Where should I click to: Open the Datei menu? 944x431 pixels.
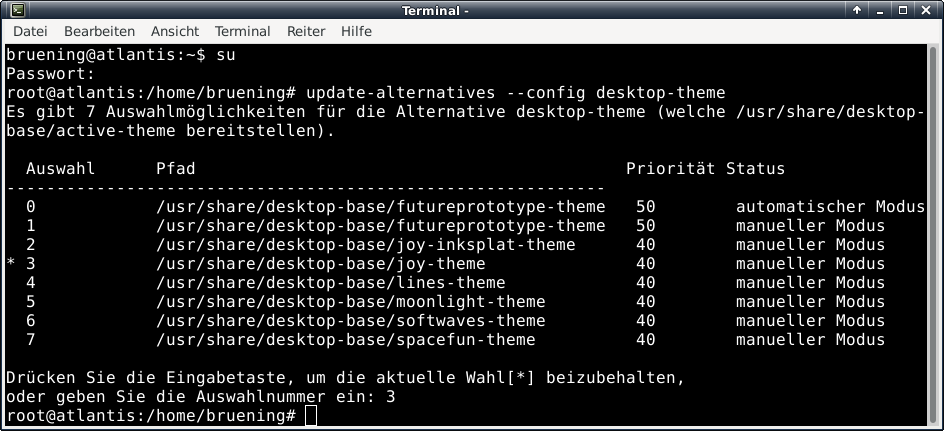[29, 31]
